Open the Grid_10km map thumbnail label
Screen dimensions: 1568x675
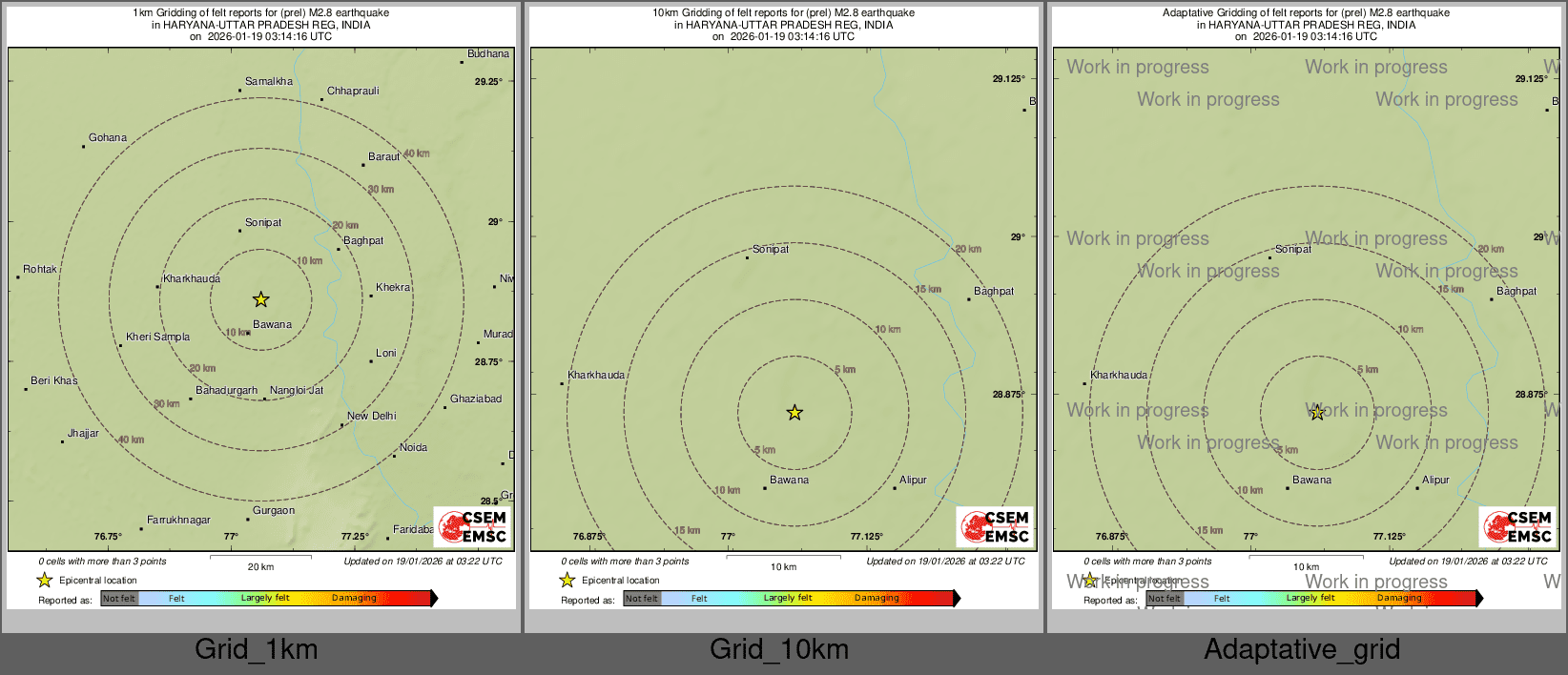[779, 649]
